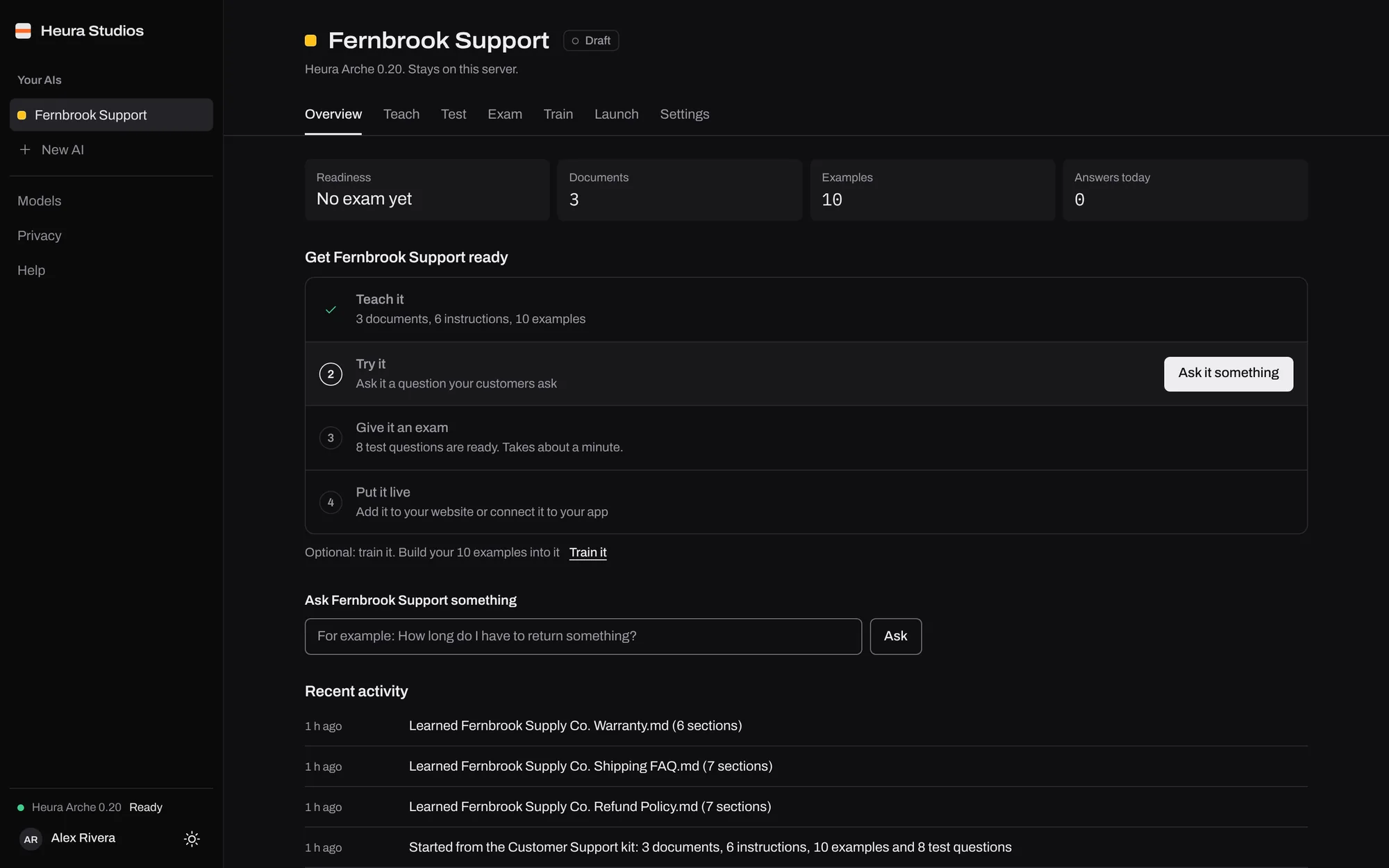Toggle the light/dark theme sun icon
This screenshot has width=1389, height=868.
192,839
